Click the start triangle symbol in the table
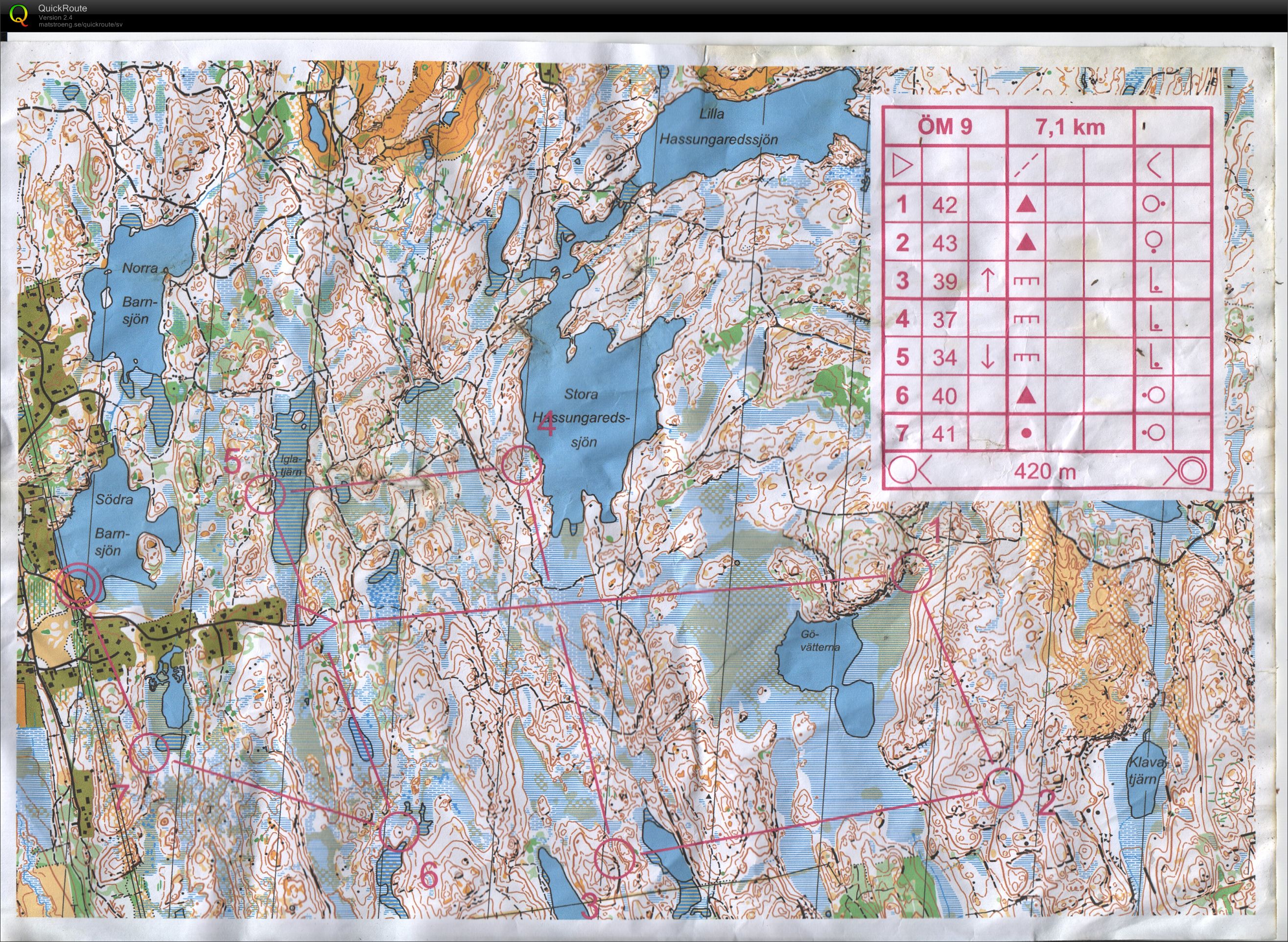The image size is (1288, 942). 902,166
